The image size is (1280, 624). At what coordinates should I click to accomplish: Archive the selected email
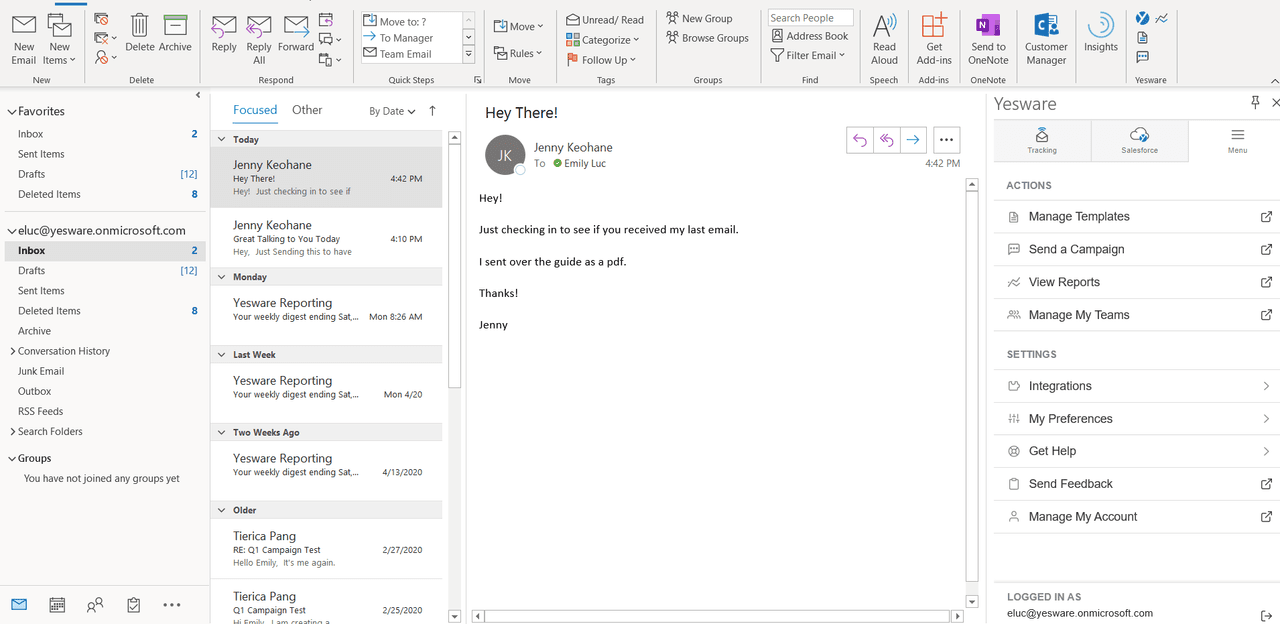pos(175,33)
